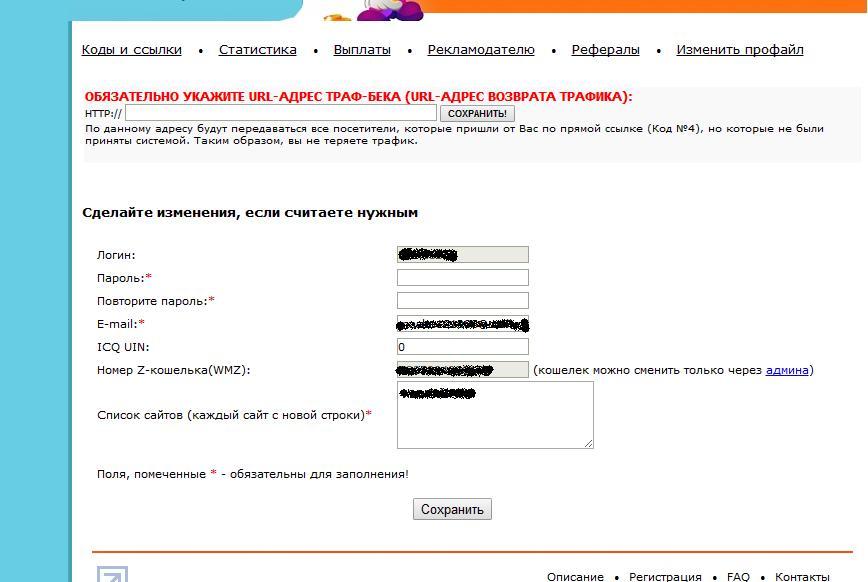
Task: Click the Список сайтов label text
Action: [x=234, y=415]
